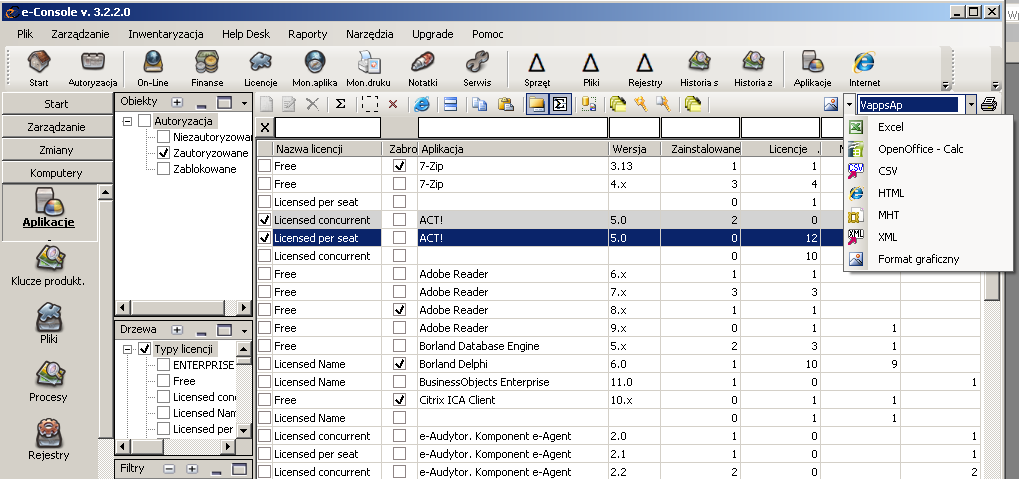The width and height of the screenshot is (1019, 479).
Task: Click the Zmiany sidebar button
Action: coord(57,150)
